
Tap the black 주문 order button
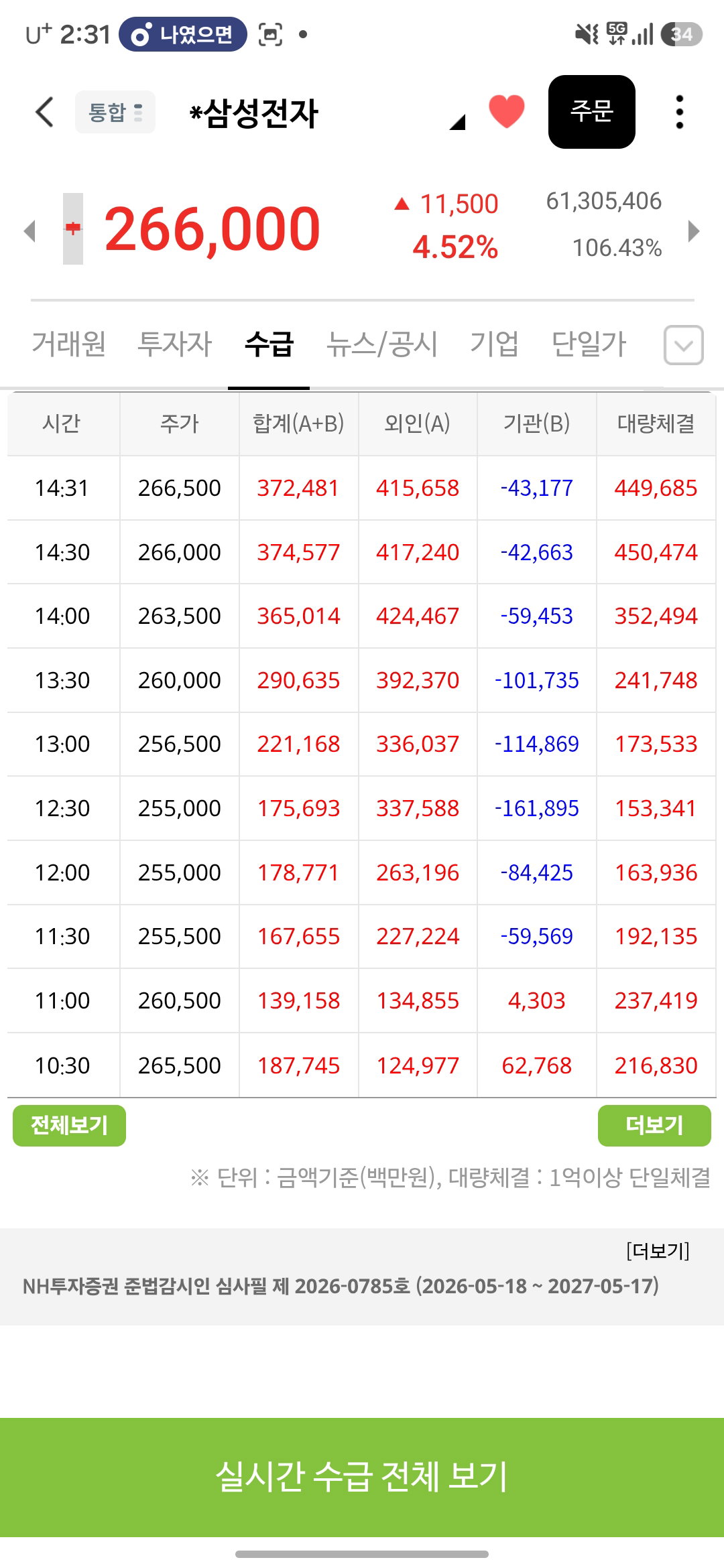(592, 112)
